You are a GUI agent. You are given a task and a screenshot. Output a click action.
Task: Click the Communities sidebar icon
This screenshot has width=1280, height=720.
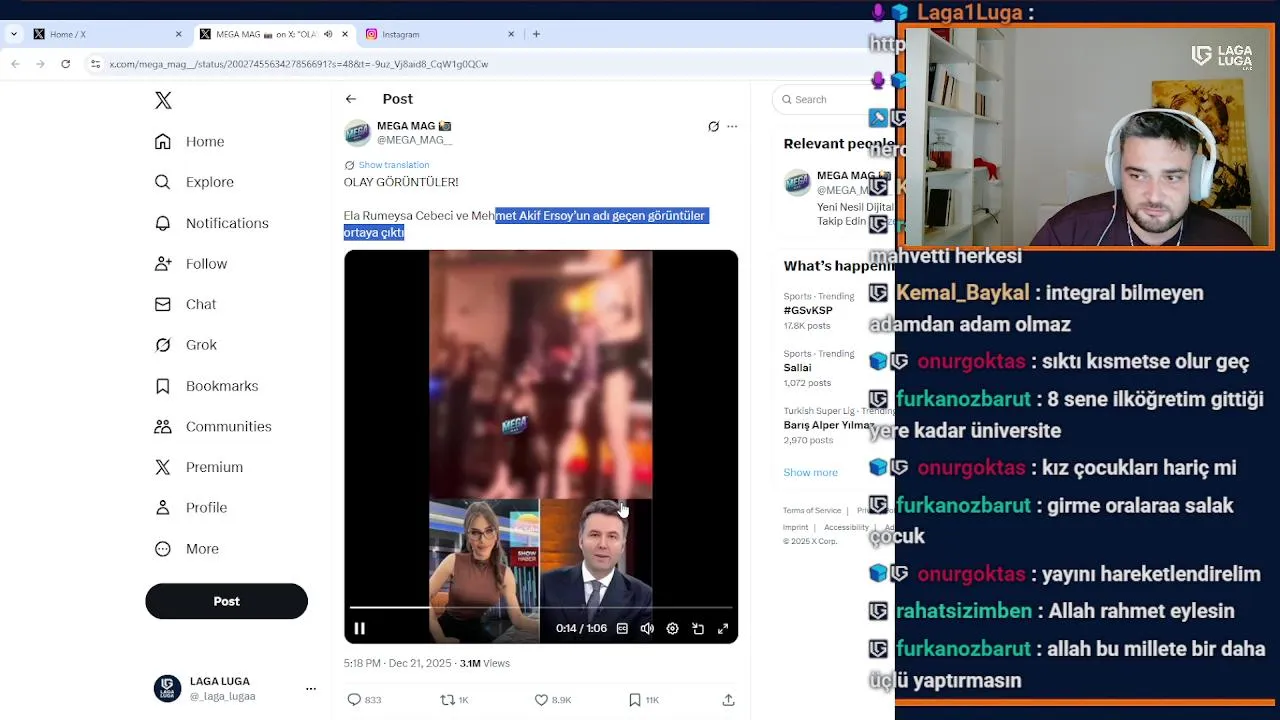click(x=163, y=426)
